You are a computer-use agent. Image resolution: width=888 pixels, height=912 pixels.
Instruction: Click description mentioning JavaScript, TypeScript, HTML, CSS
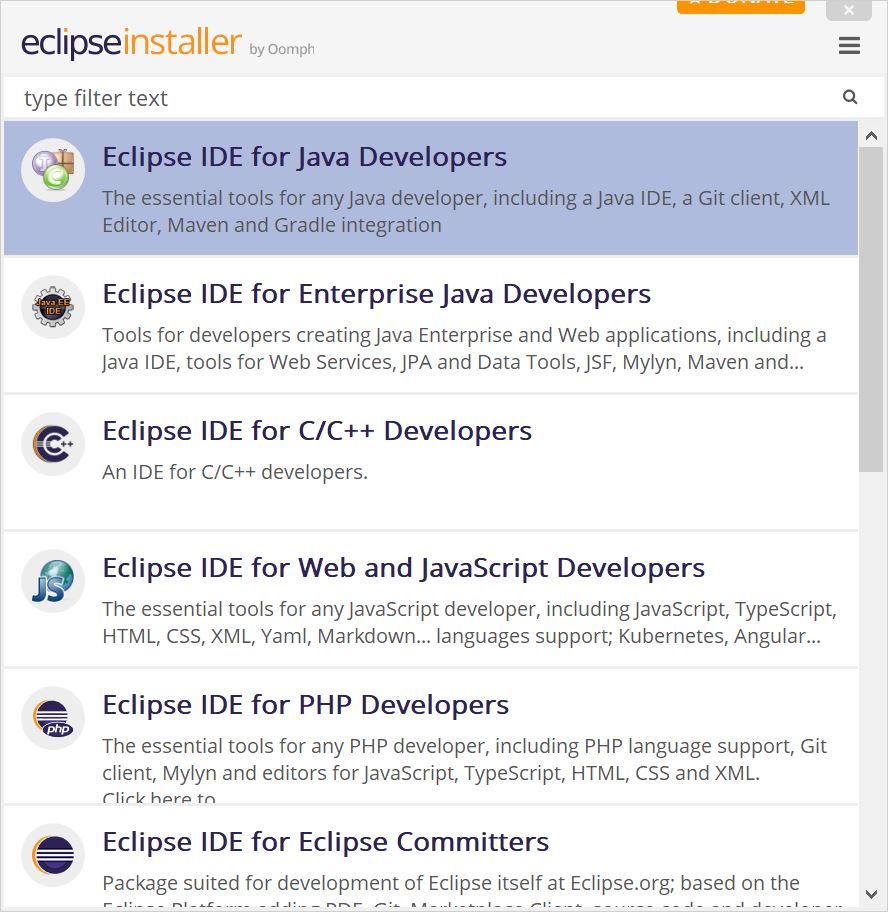pos(469,622)
